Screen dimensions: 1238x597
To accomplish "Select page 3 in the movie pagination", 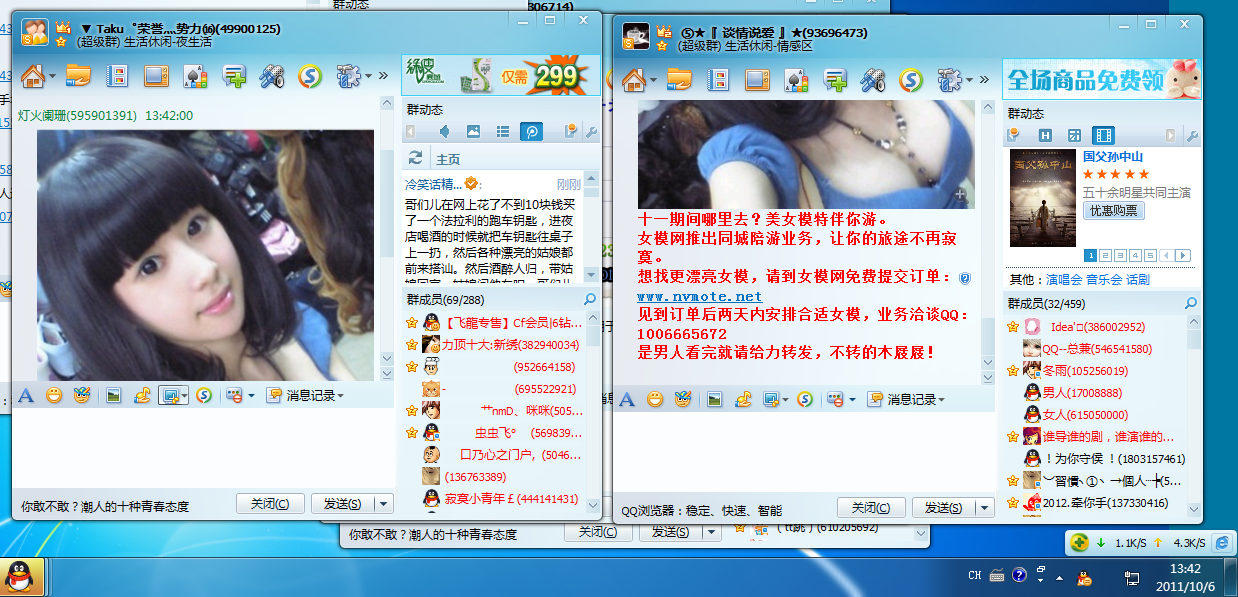I will [x=1120, y=256].
